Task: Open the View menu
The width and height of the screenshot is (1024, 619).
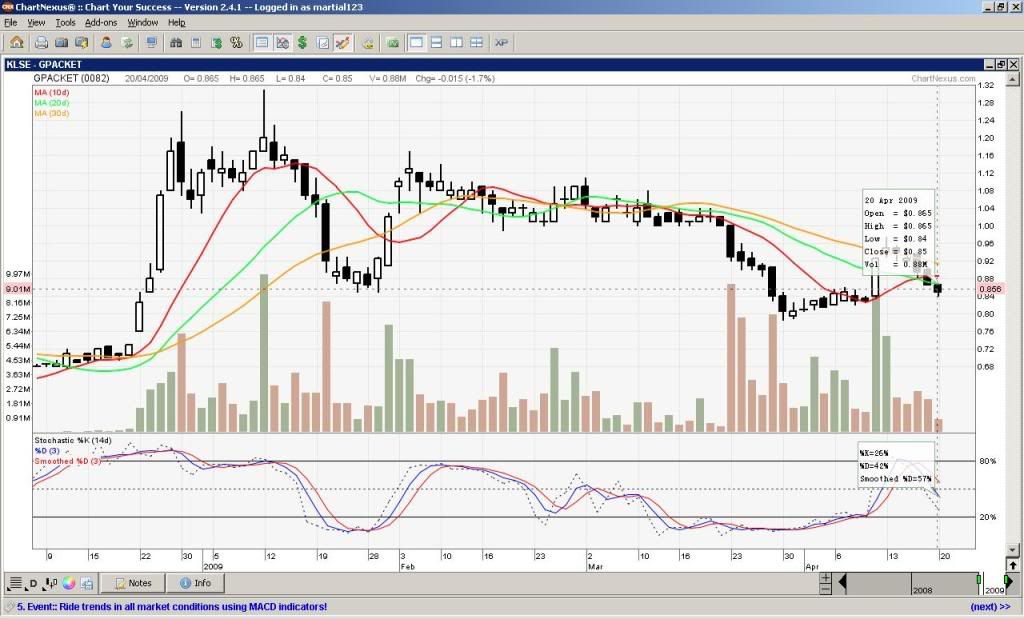Action: (36, 22)
